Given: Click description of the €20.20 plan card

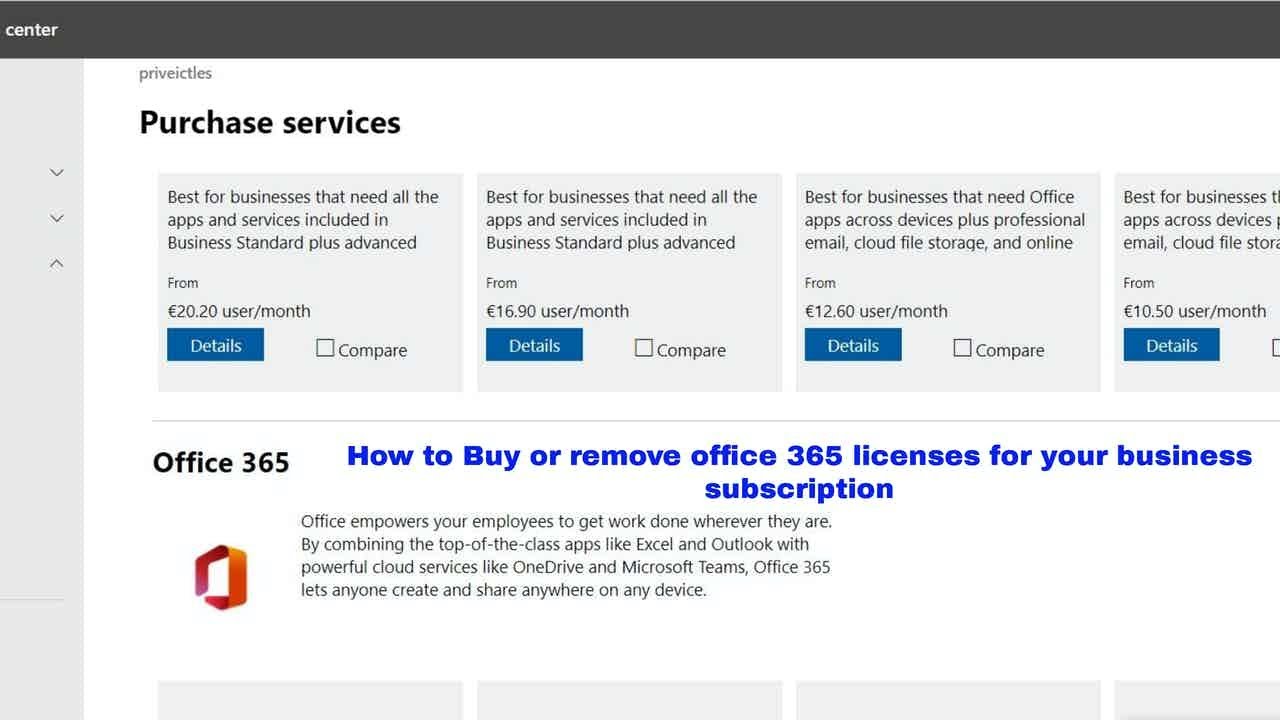Looking at the screenshot, I should [x=303, y=220].
